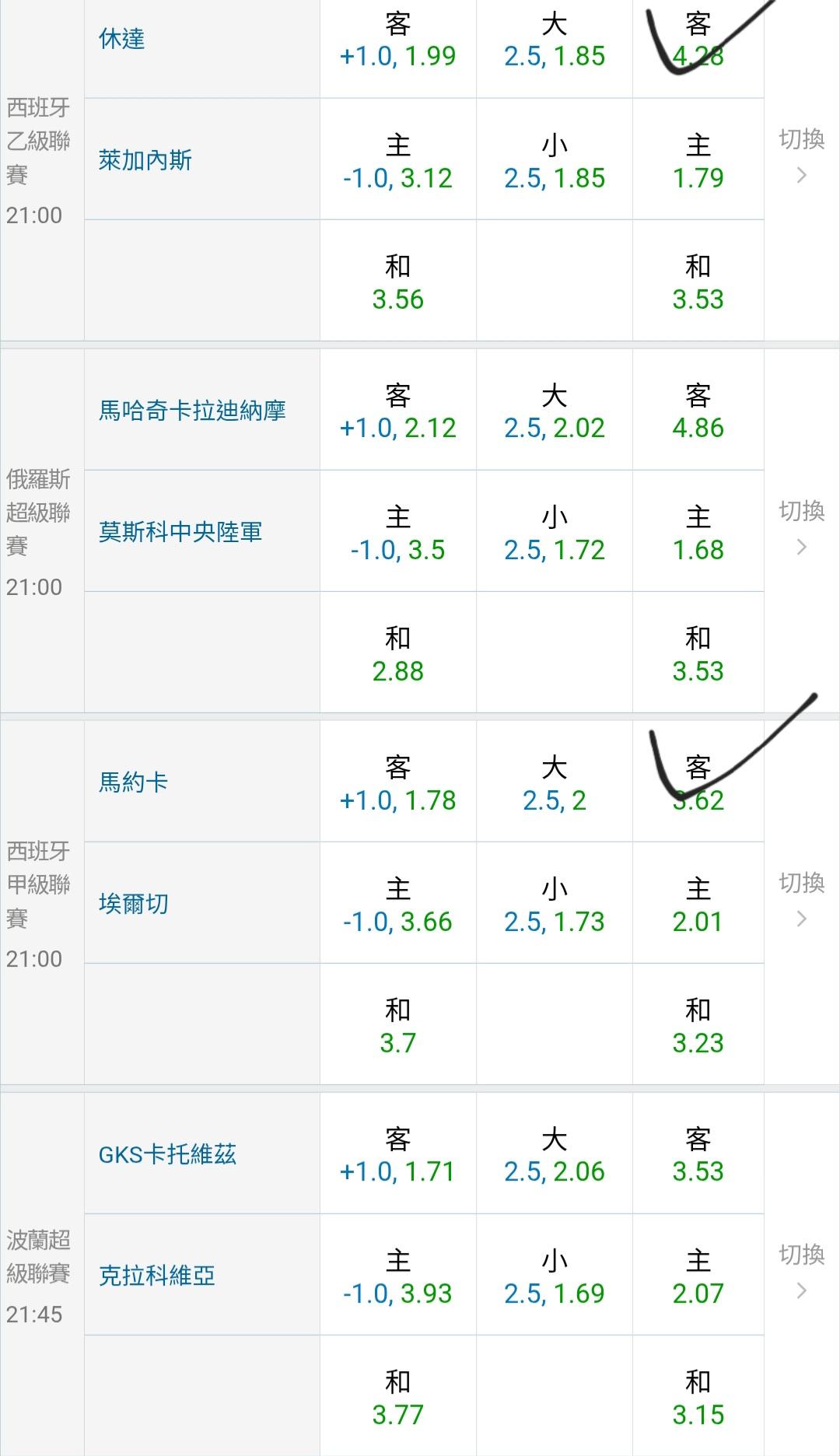Select over 2.5 at 2.06 odds
The image size is (840, 1456).
554,1156
